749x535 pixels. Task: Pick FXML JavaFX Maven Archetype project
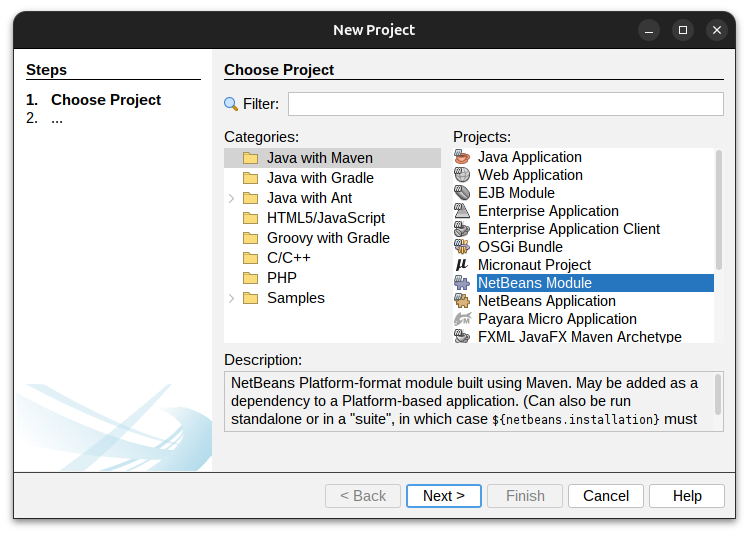(x=579, y=337)
